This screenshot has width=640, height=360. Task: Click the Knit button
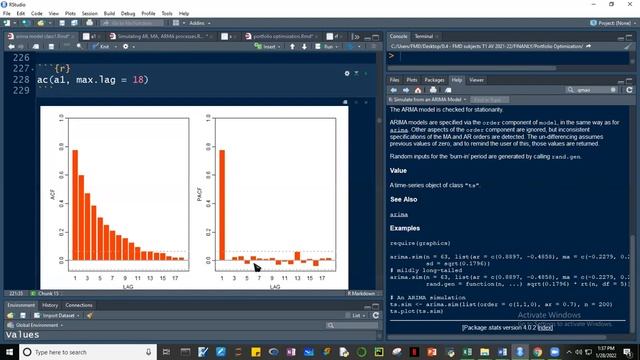pyautogui.click(x=101, y=47)
